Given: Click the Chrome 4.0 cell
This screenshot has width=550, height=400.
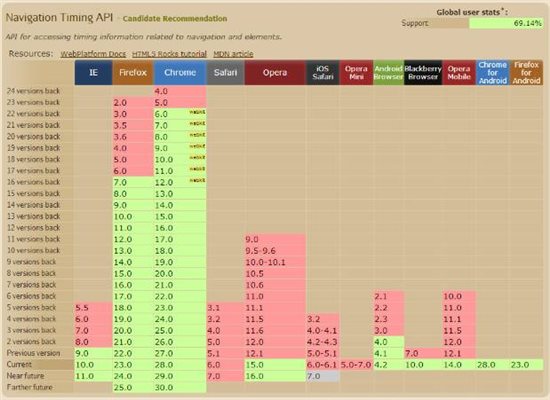Looking at the screenshot, I should coord(180,91).
